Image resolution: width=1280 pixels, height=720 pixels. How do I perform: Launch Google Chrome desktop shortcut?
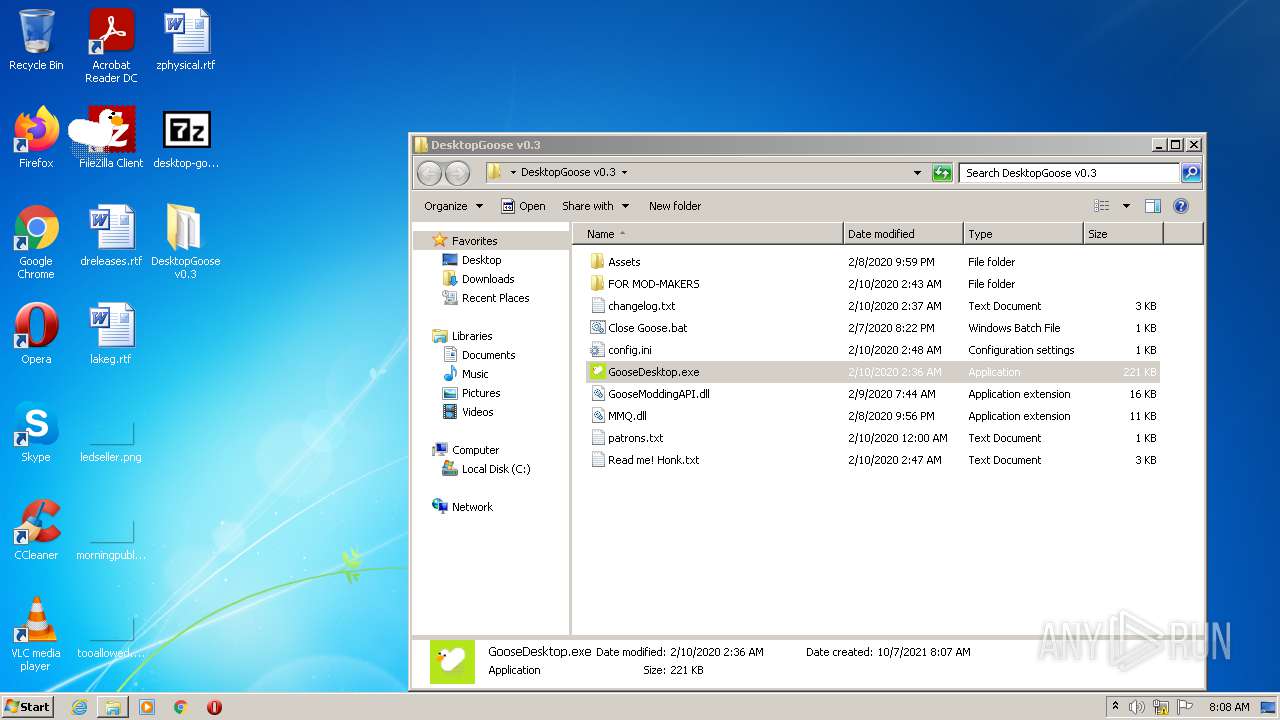36,242
